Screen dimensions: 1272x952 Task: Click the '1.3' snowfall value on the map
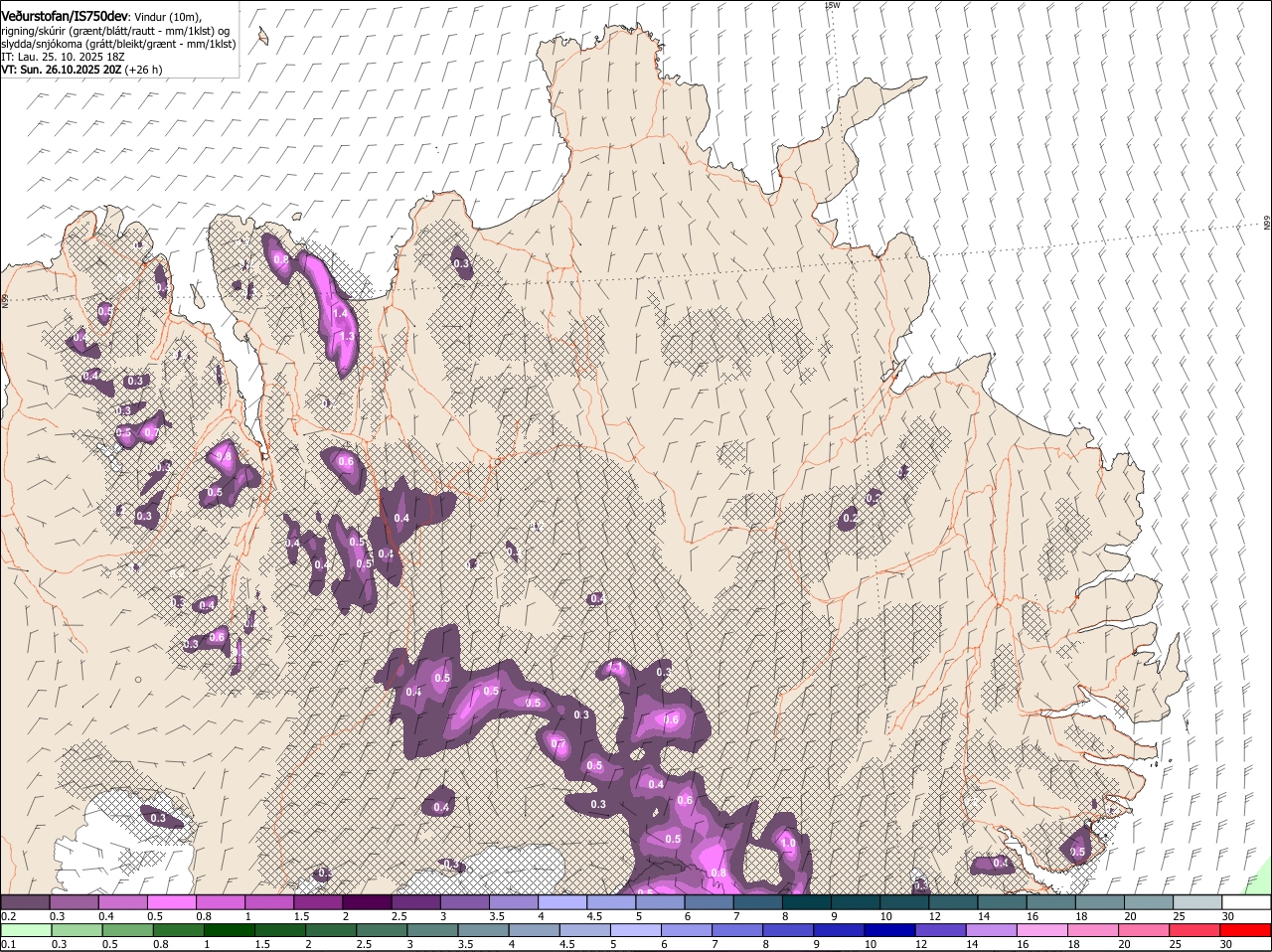(347, 336)
